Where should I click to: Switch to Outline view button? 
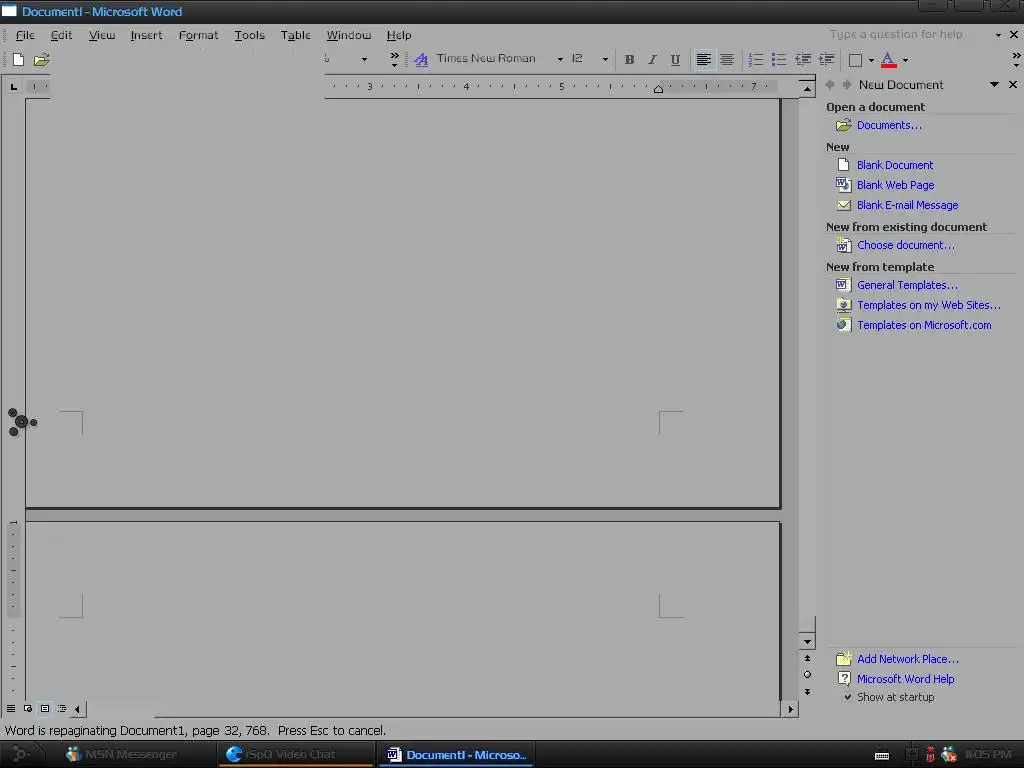62,709
